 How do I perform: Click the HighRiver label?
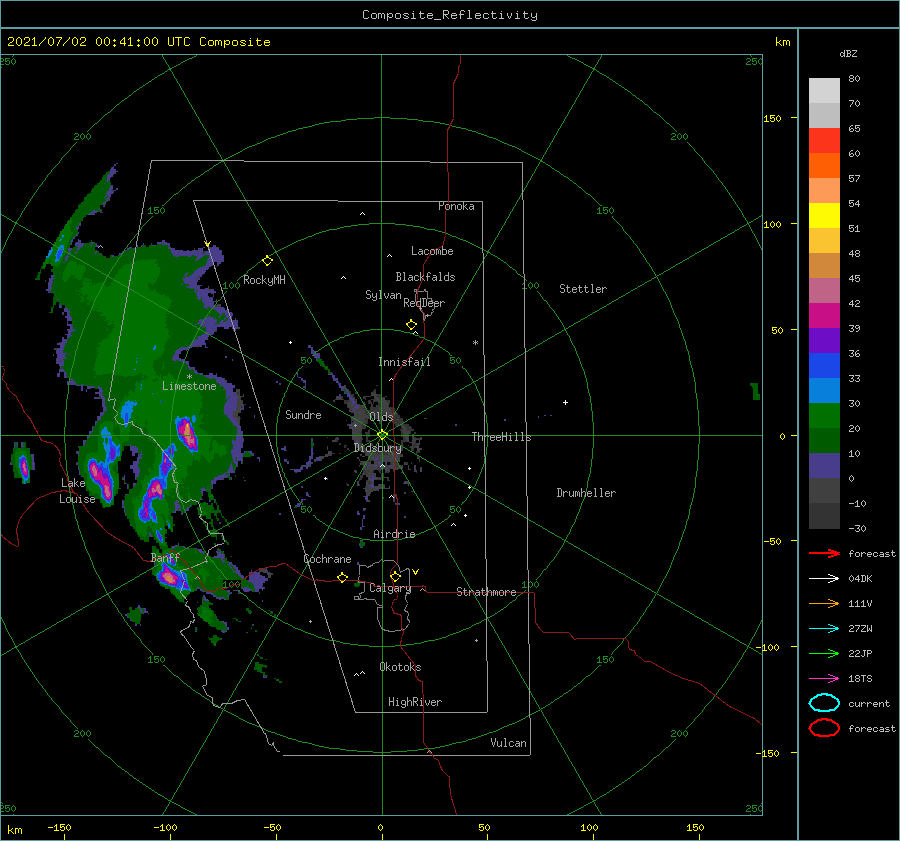(x=414, y=702)
